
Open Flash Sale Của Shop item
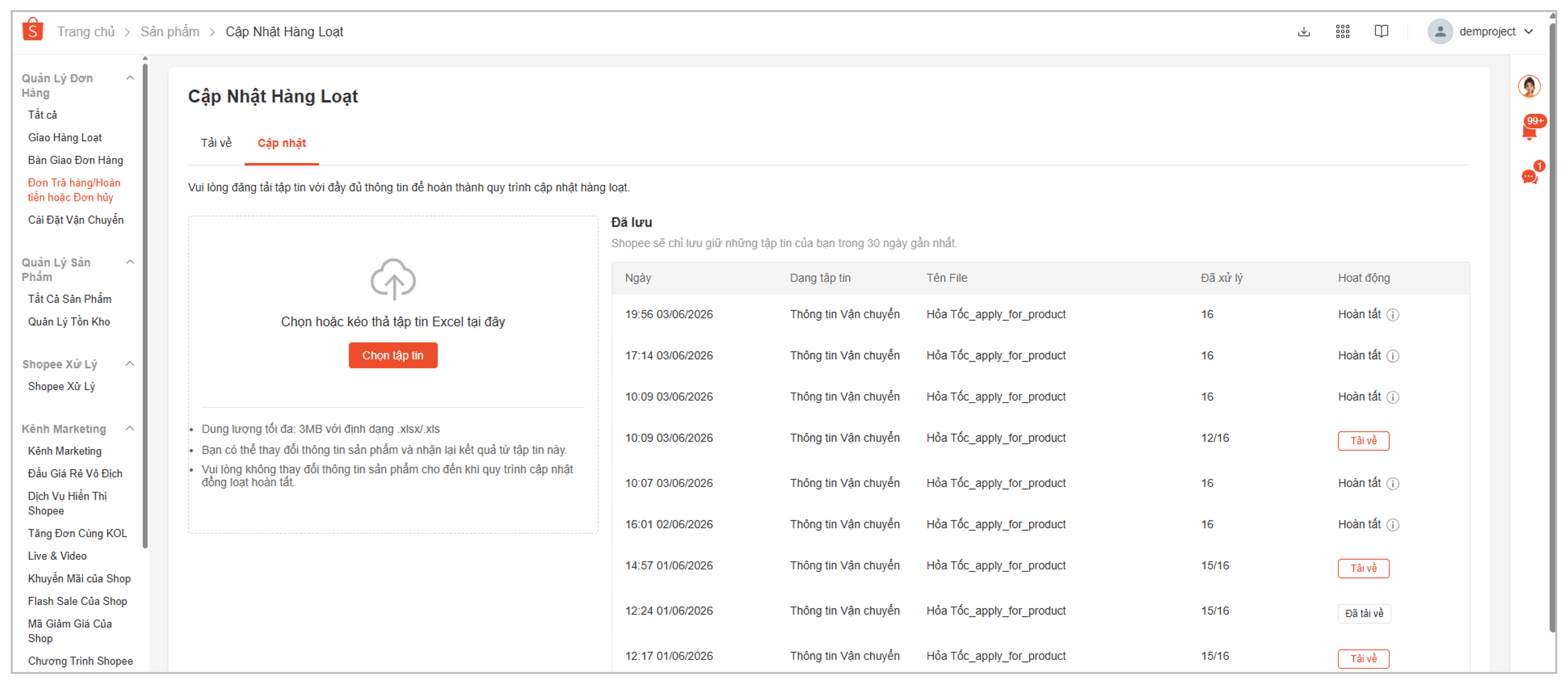click(77, 601)
